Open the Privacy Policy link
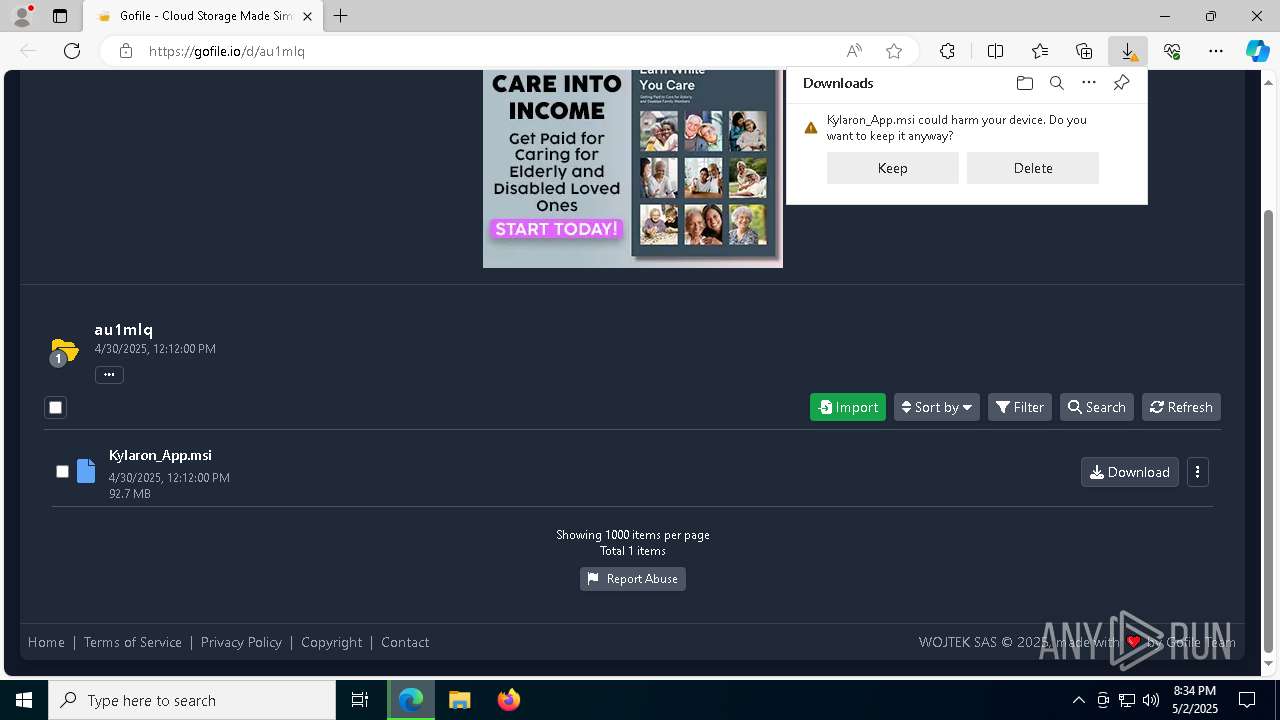The image size is (1280, 720). pos(241,642)
